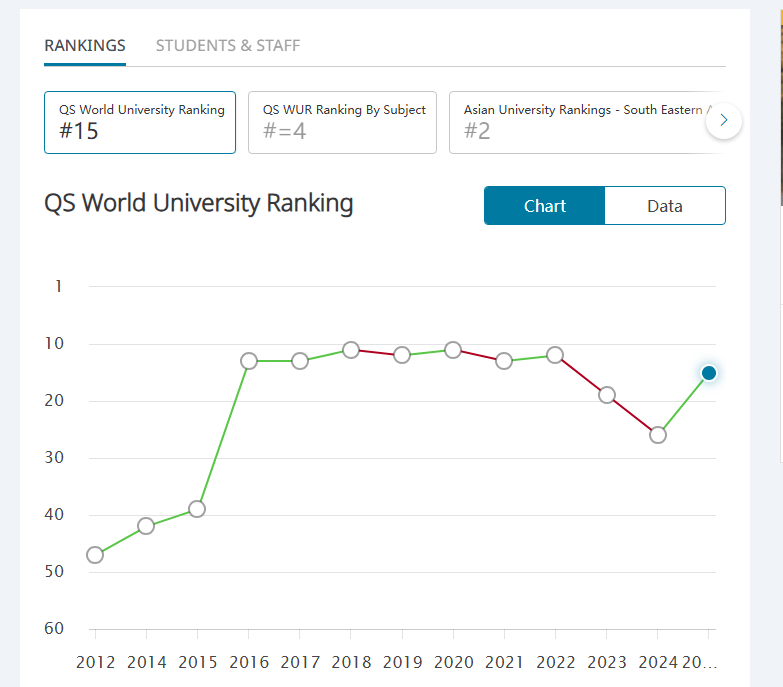Select Asian University Rankings South Eastern card

587,122
